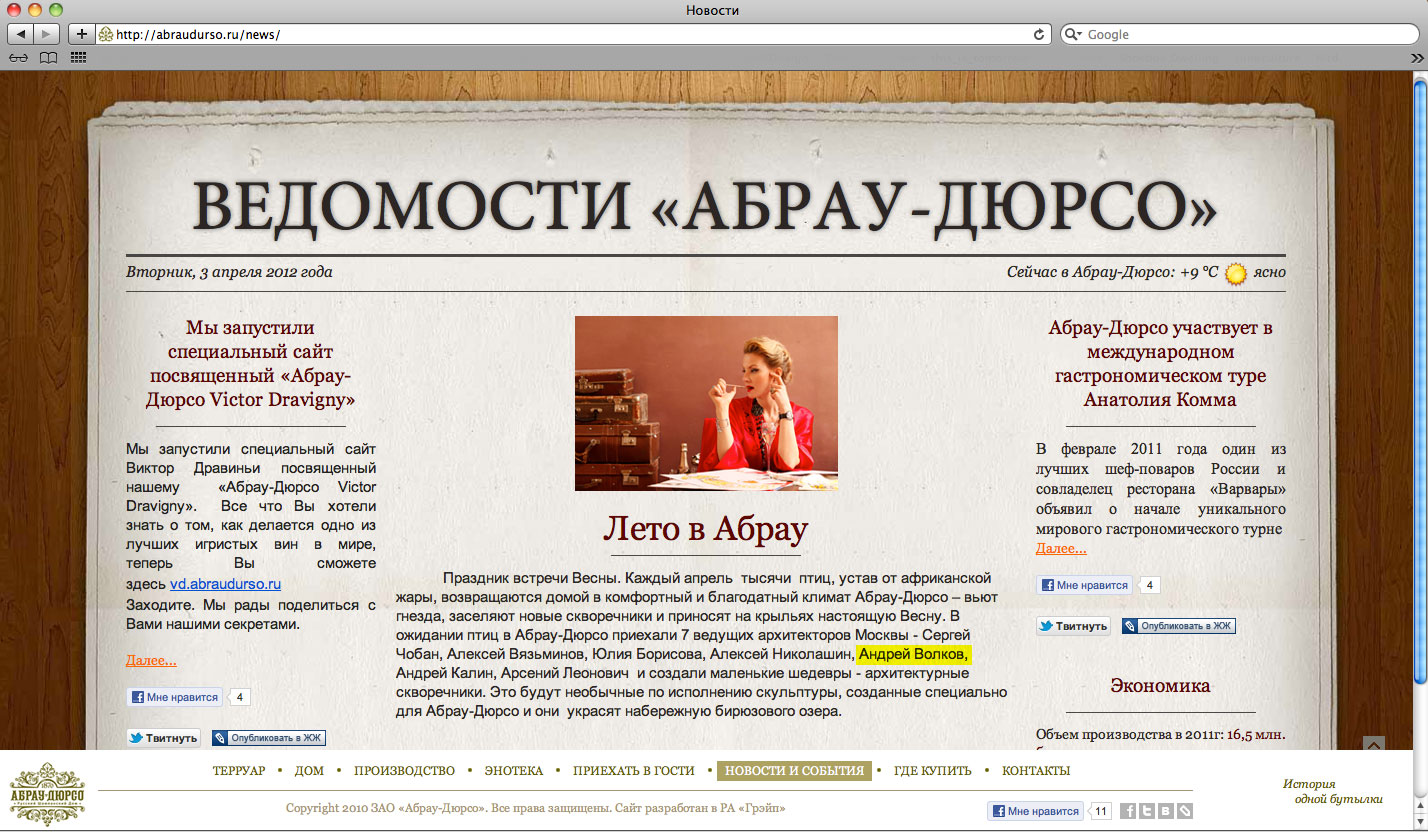Open ГДЕ КУПИТЬ menu item
This screenshot has width=1428, height=832.
pyautogui.click(x=933, y=771)
